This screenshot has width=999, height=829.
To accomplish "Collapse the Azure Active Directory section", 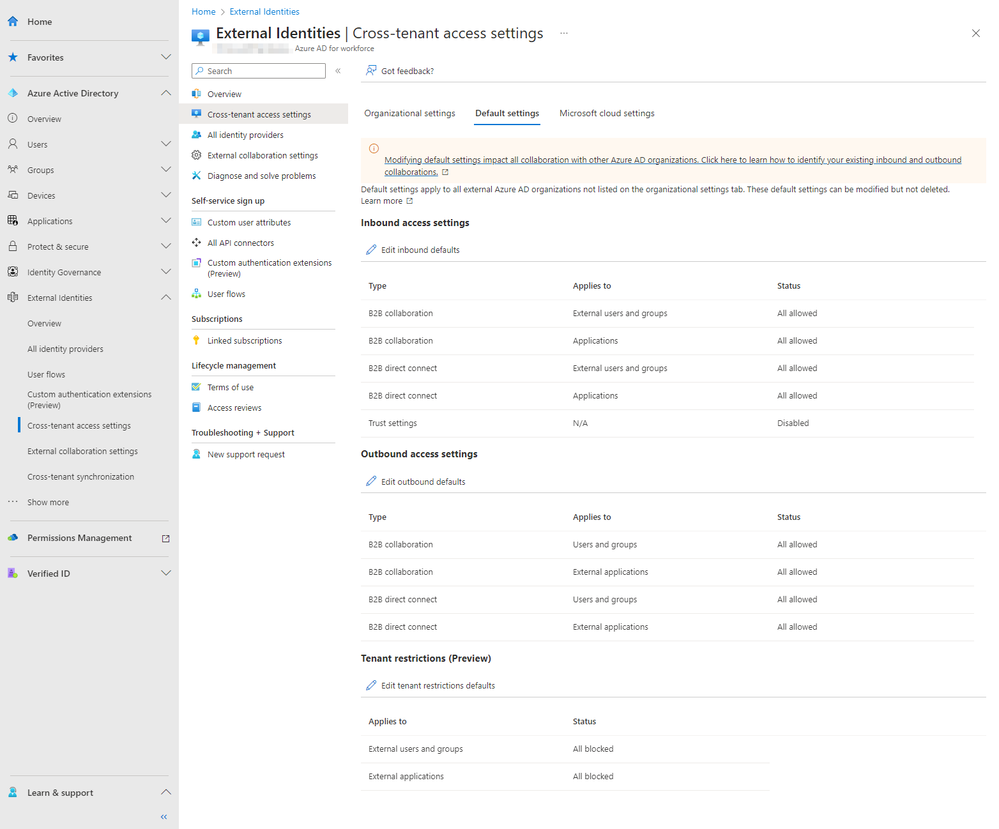I will (166, 93).
